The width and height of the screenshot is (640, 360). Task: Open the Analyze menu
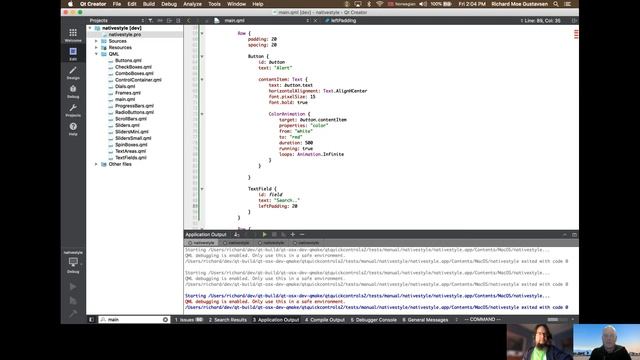192,4
